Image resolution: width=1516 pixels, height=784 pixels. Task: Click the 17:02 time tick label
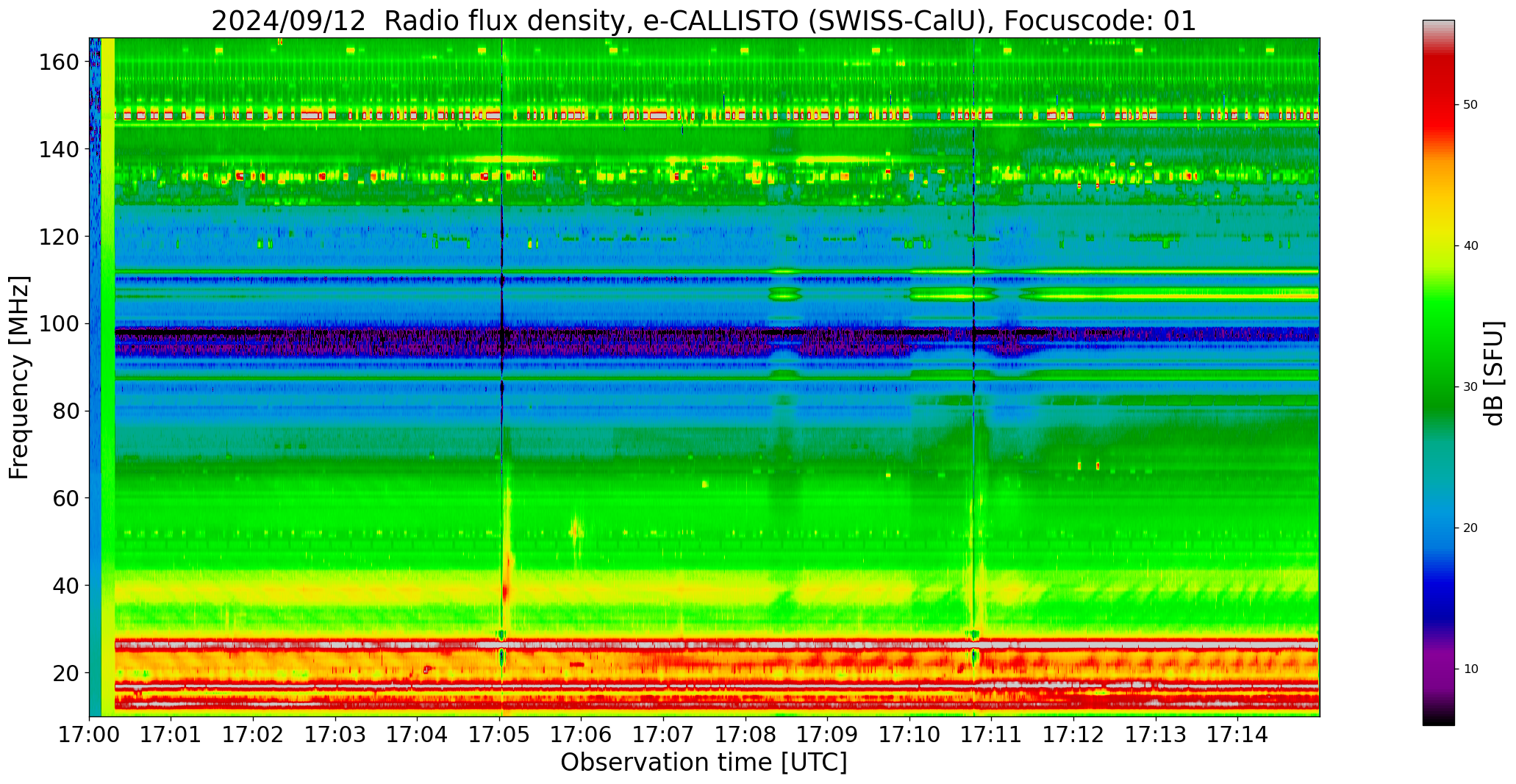(254, 735)
